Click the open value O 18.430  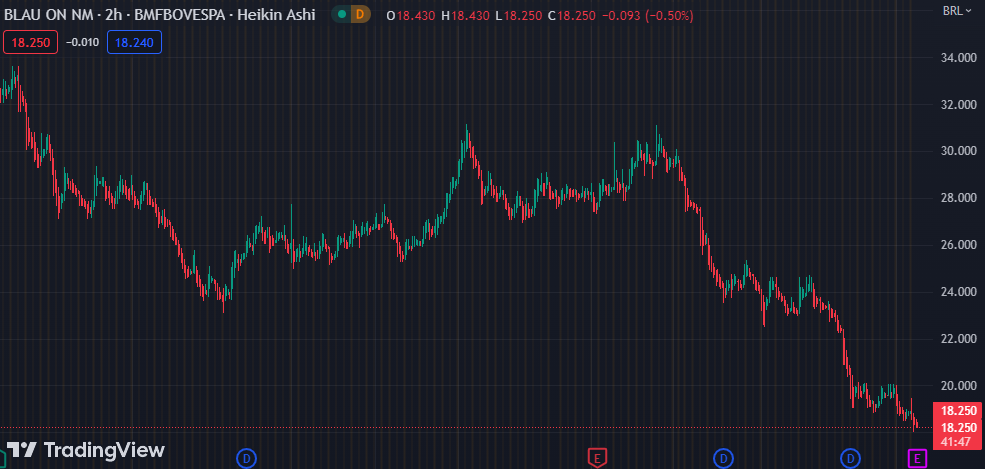pyautogui.click(x=410, y=16)
